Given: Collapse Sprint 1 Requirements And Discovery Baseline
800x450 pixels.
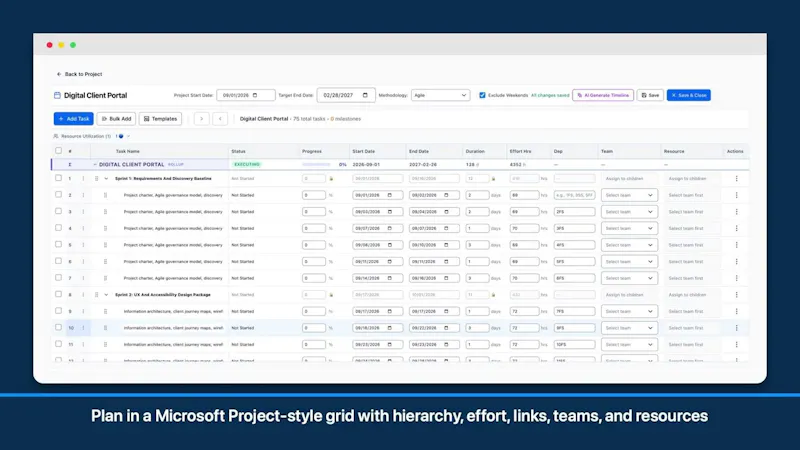Looking at the screenshot, I should (x=106, y=179).
